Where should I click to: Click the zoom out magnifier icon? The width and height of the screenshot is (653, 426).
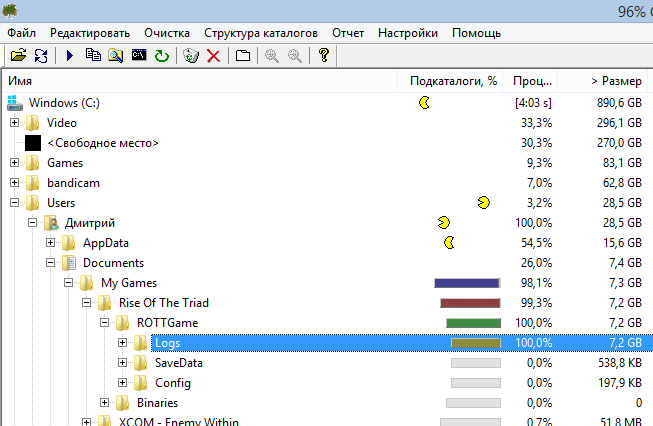pos(295,55)
